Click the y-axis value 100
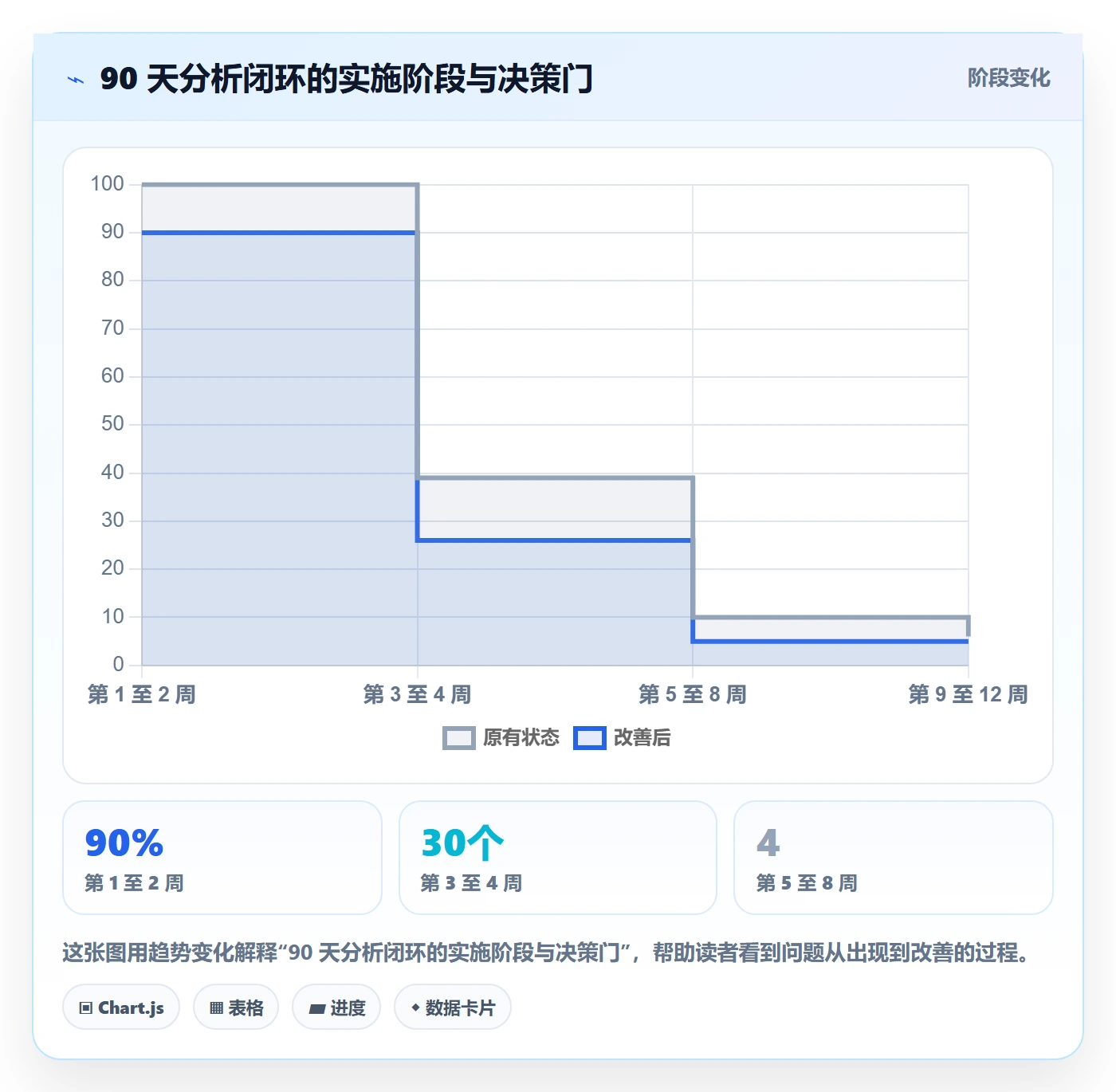This screenshot has height=1092, width=1116. coord(107,184)
